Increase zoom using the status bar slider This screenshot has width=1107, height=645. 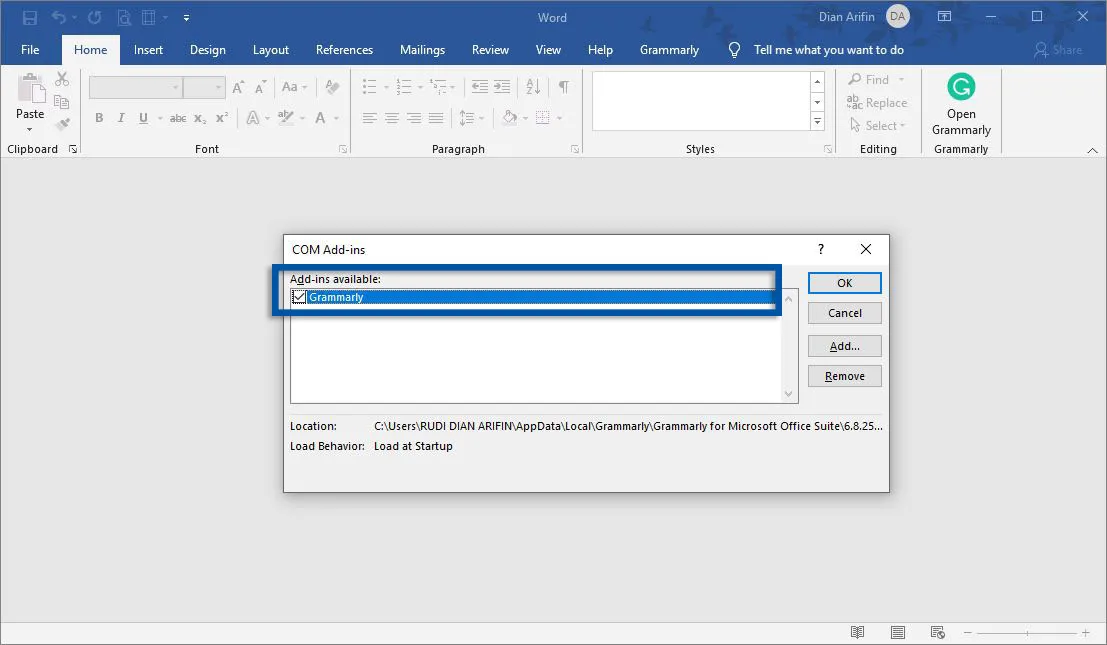click(x=1084, y=632)
